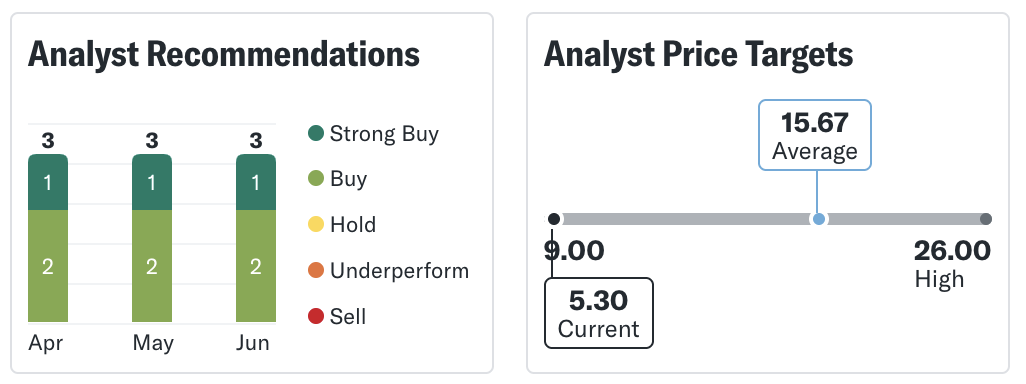The height and width of the screenshot is (384, 1026).
Task: Click the Sell legend red dot
Action: pos(316,317)
